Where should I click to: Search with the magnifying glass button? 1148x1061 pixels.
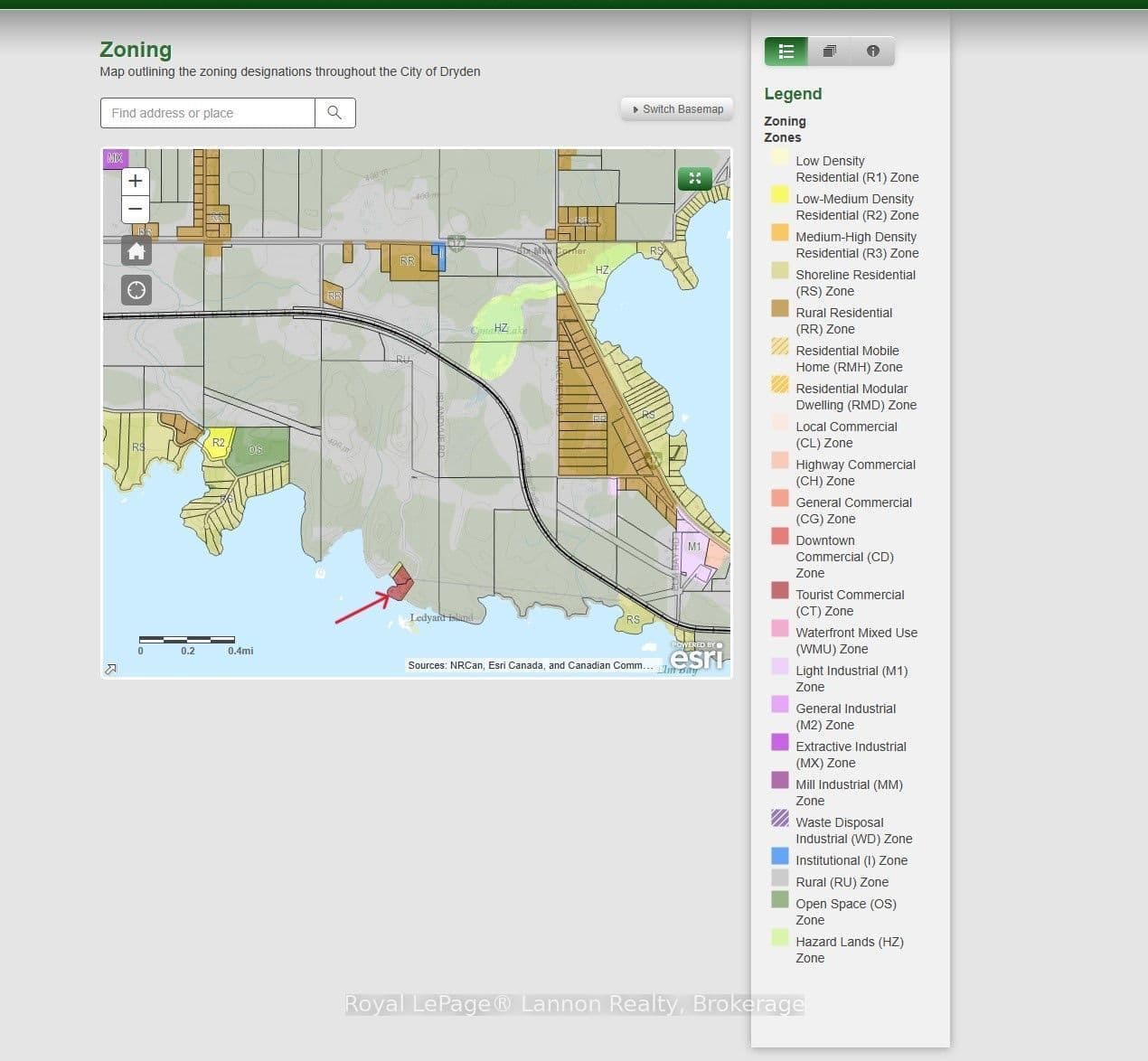tap(334, 113)
